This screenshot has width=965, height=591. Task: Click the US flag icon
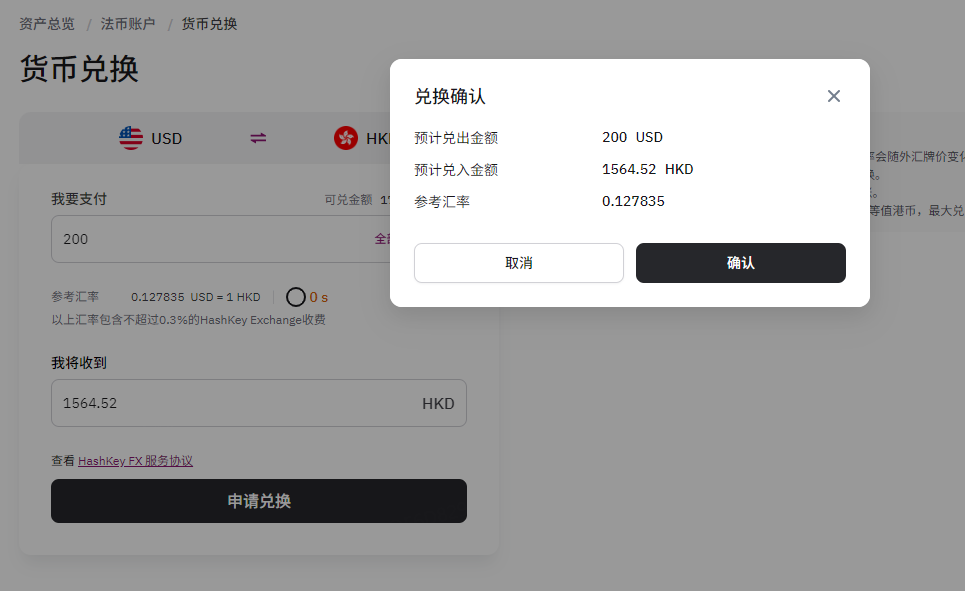tap(130, 138)
